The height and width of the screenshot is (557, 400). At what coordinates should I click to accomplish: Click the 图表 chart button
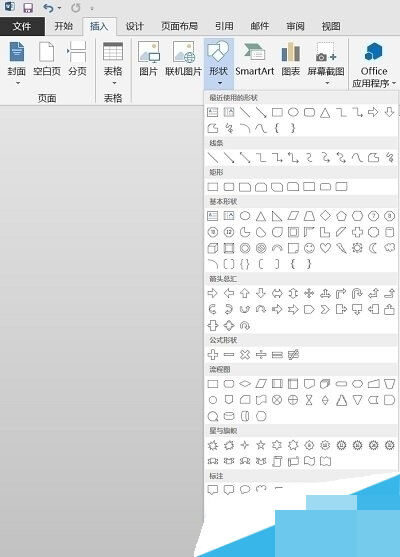coord(291,59)
